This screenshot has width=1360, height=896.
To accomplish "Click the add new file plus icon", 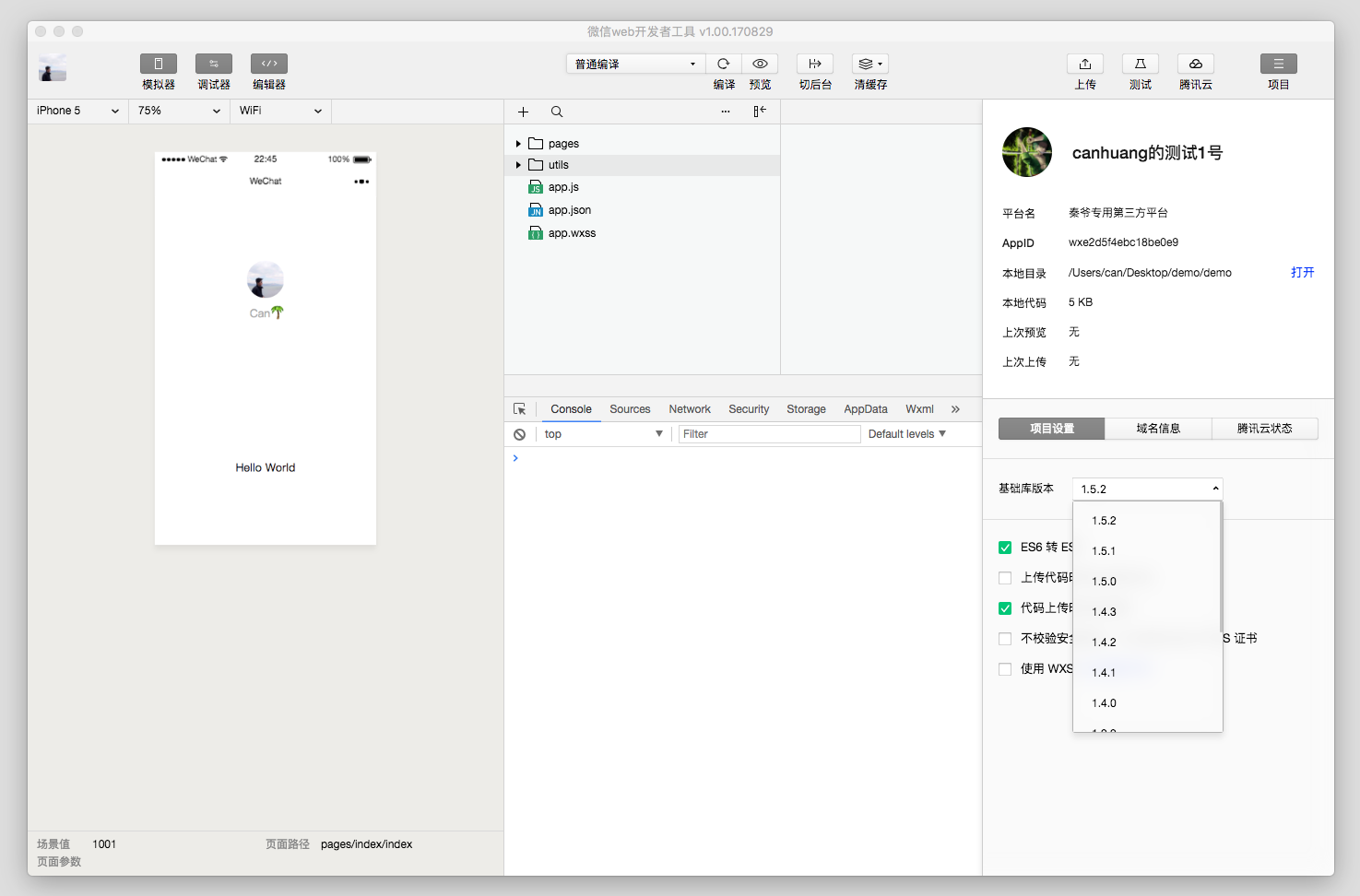I will pos(523,112).
